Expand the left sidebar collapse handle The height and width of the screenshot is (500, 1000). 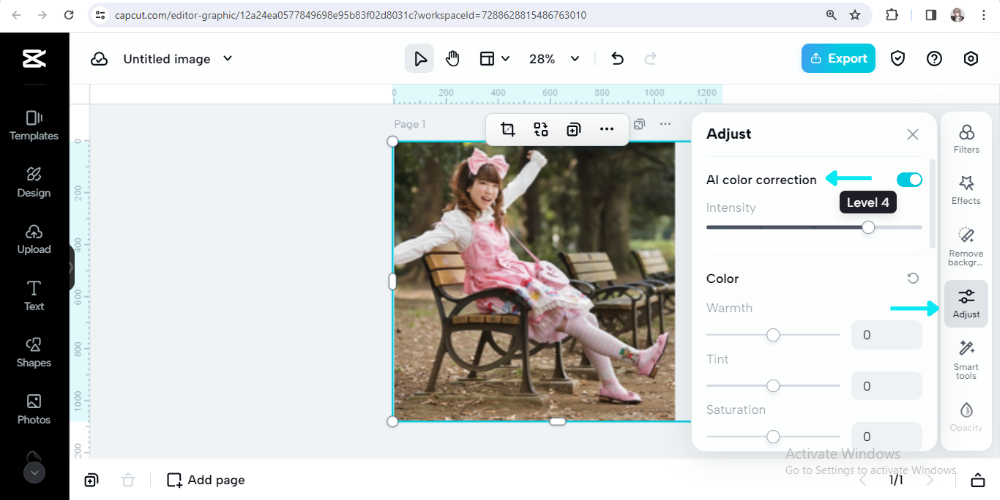coord(71,268)
